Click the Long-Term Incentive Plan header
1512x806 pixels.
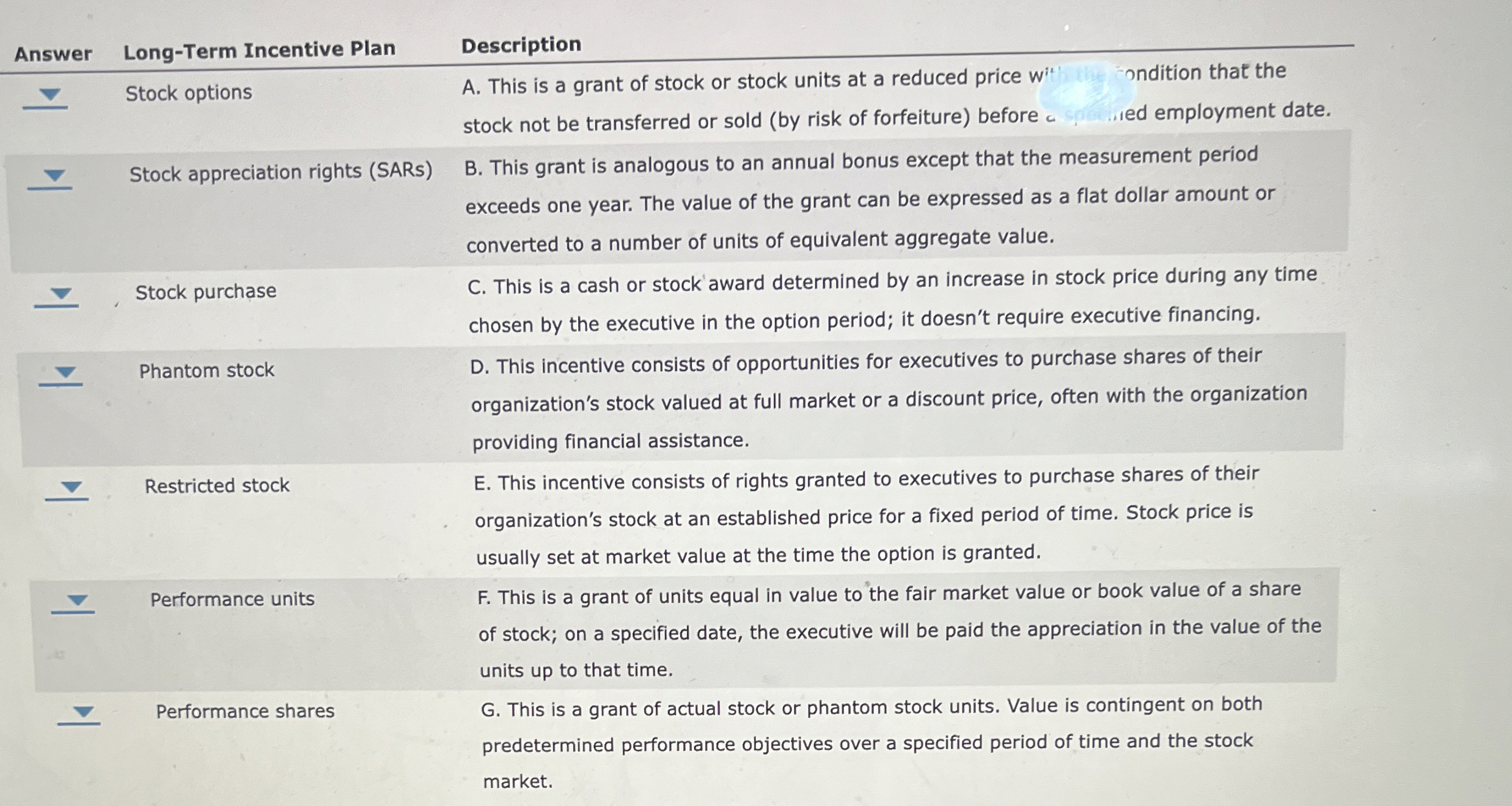coord(261,49)
